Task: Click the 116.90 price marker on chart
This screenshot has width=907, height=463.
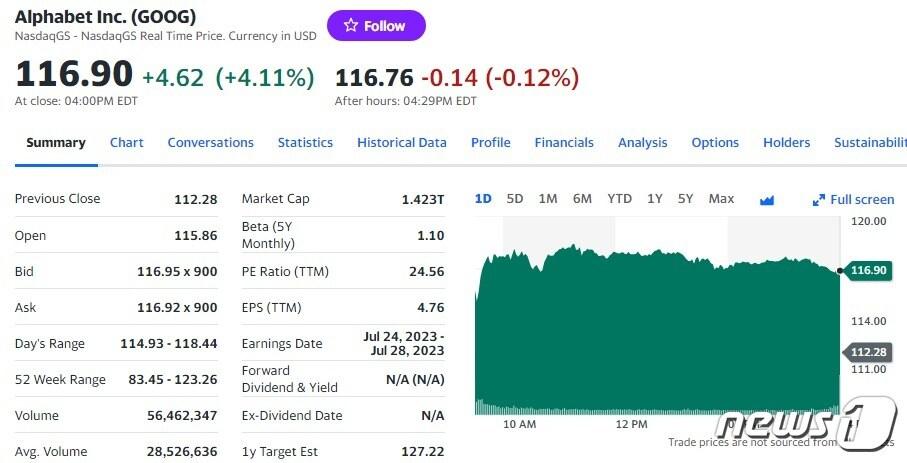Action: click(x=868, y=270)
